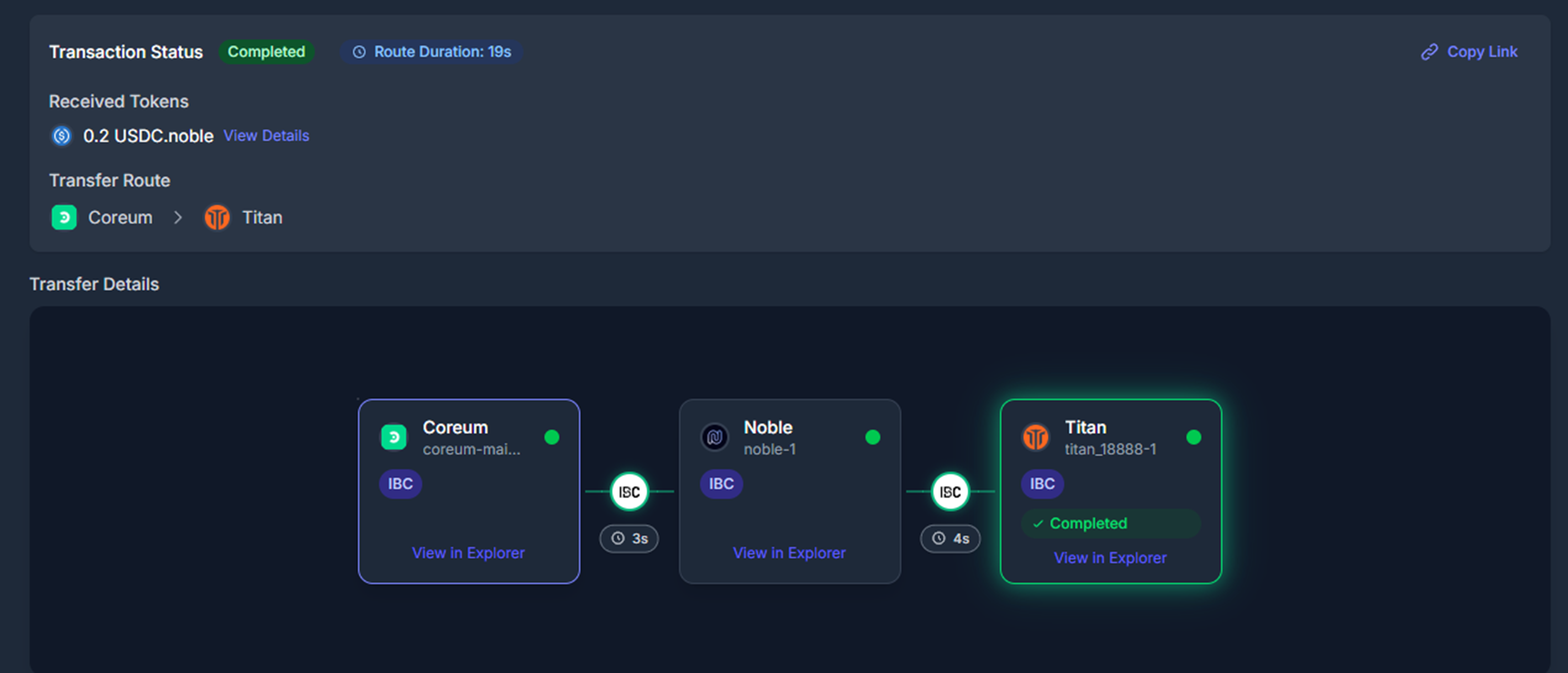
Task: Click the chevron between Coreum and Titan
Action: coord(178,217)
